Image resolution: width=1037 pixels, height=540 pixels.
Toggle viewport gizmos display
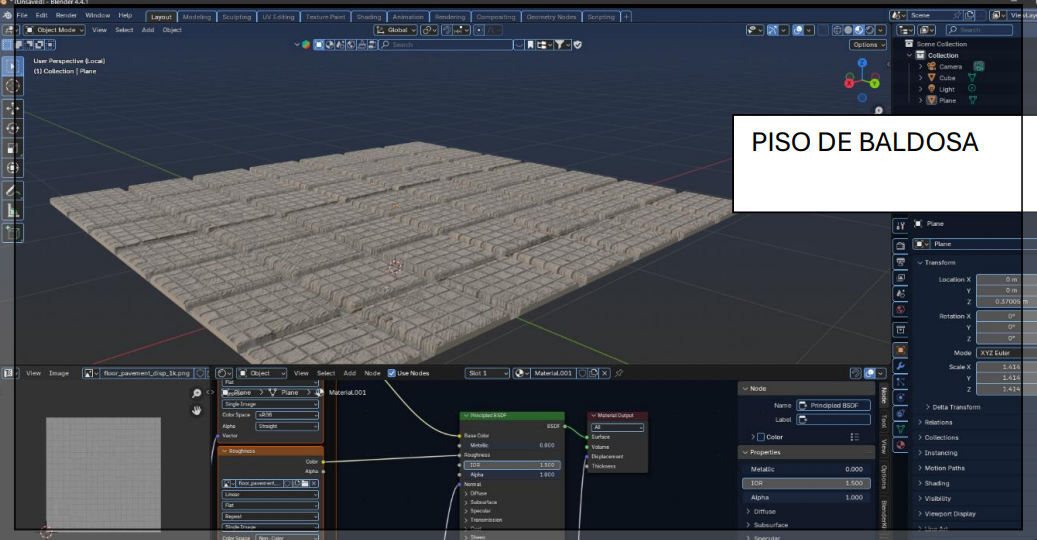point(772,30)
